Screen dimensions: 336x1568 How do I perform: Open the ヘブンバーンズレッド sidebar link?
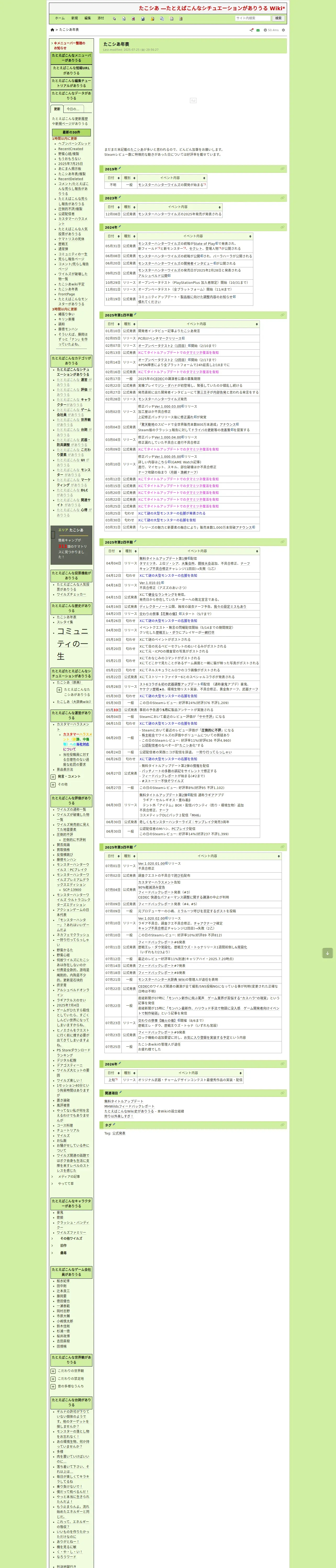point(74,144)
